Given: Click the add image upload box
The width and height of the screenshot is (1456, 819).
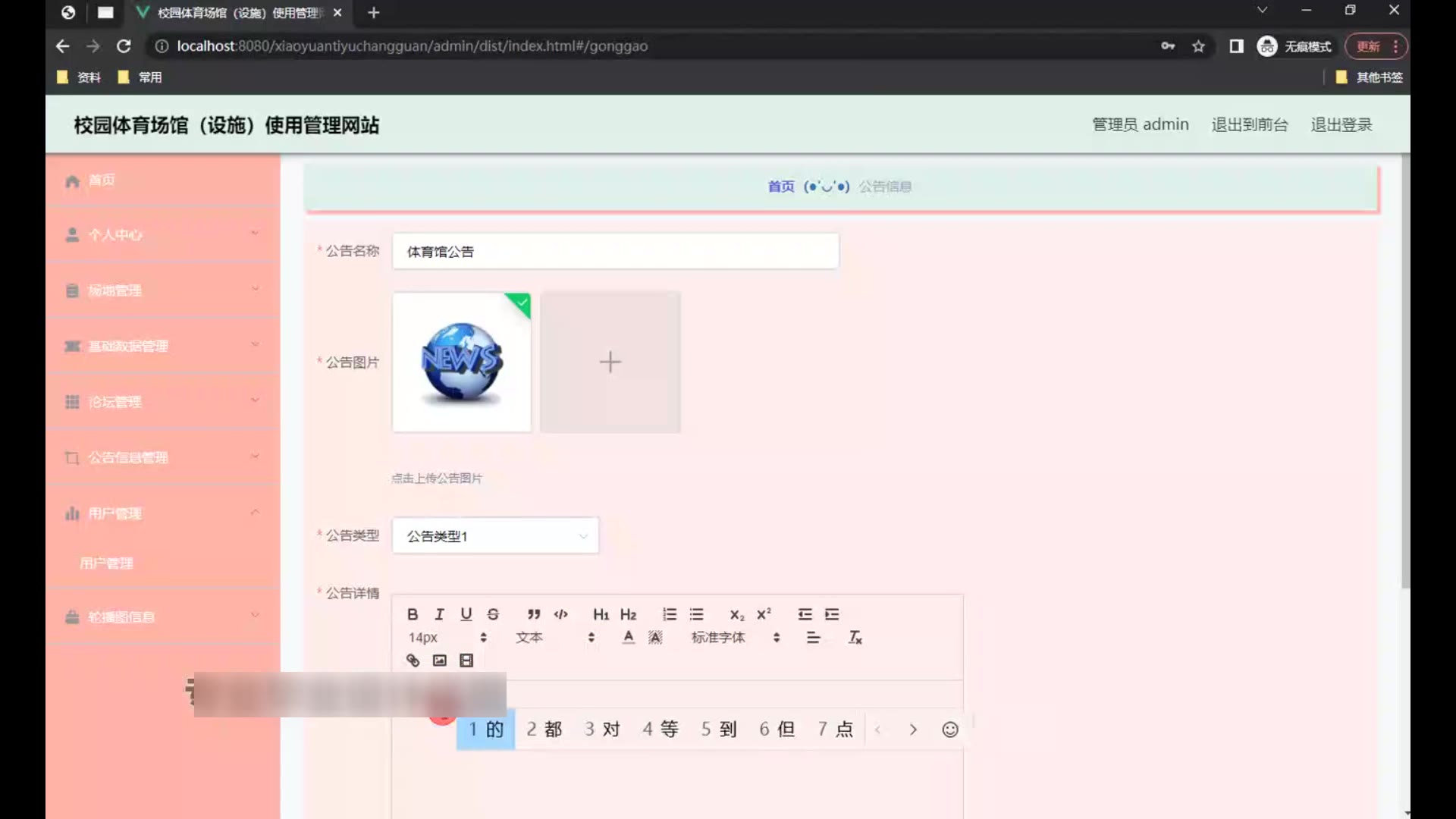Looking at the screenshot, I should 610,362.
